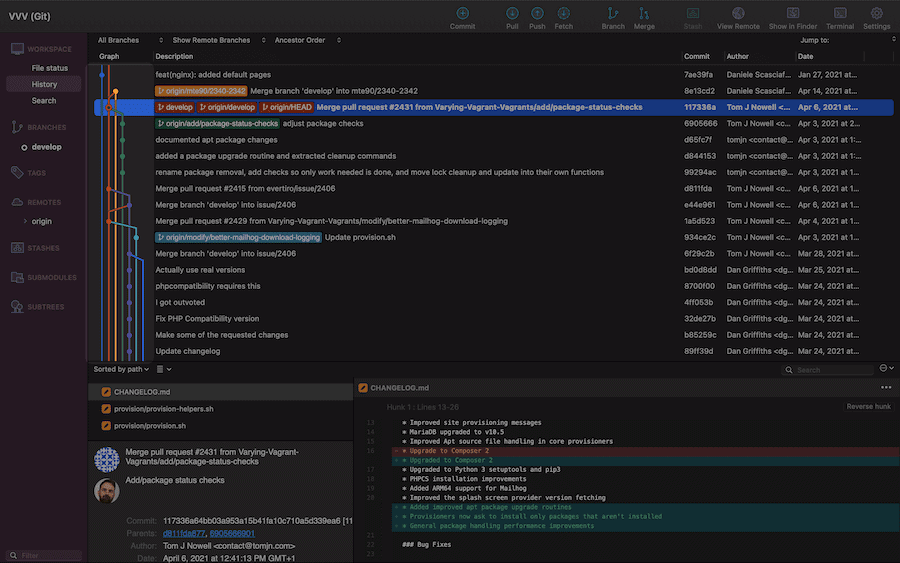Select File status in sidebar
This screenshot has width=900, height=563.
point(50,68)
